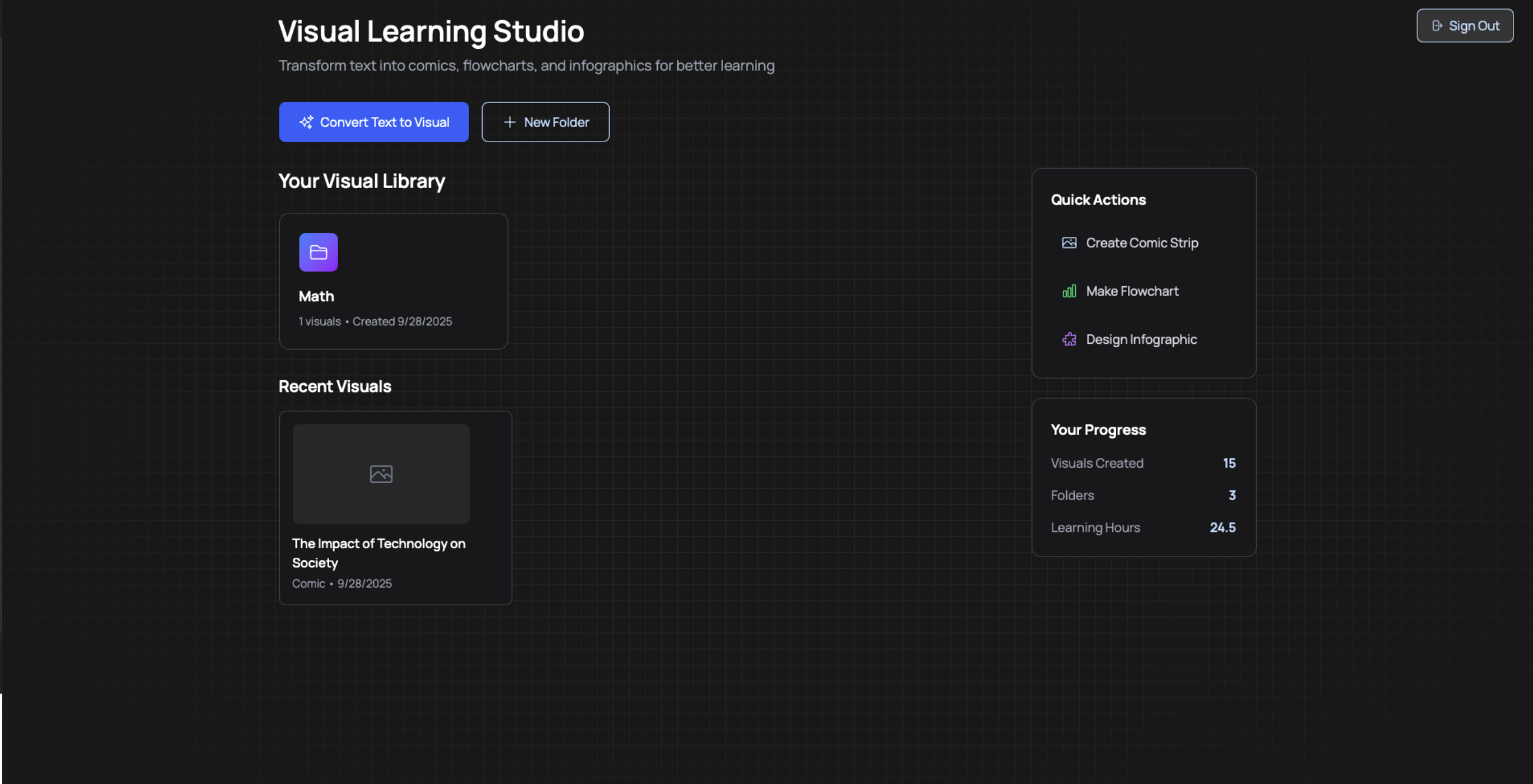Click the Learning Hours value 24.5

1223,527
